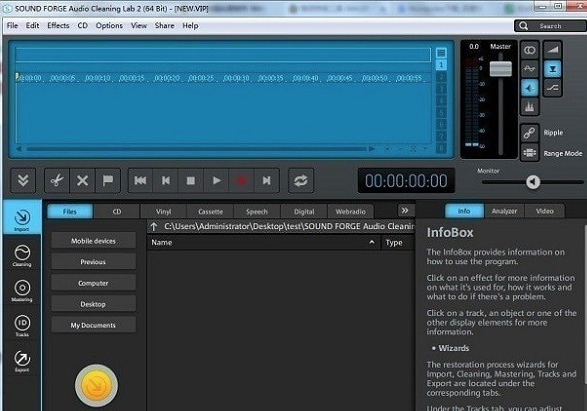
Task: Set a marker with the flag icon
Action: [x=108, y=181]
